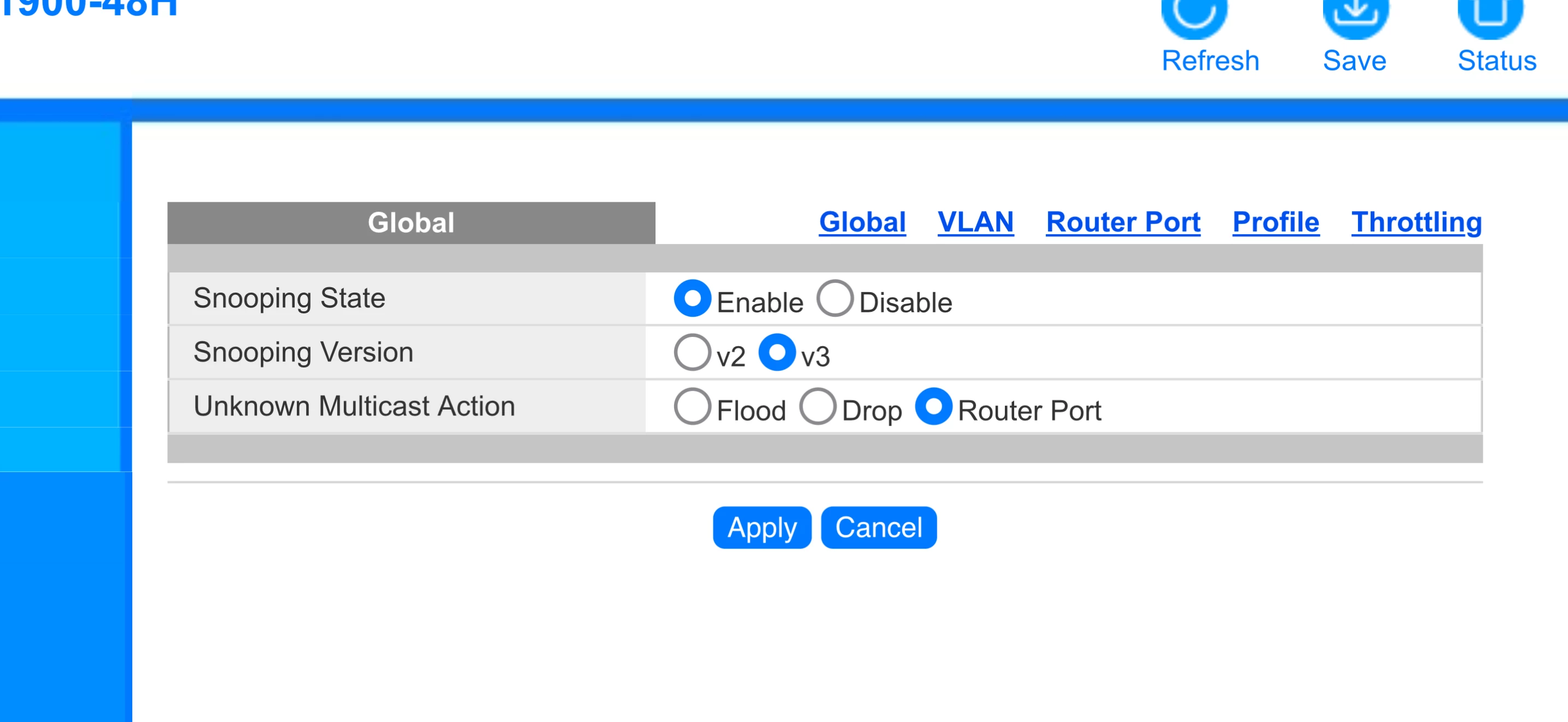Open the Status icon

click(x=1490, y=15)
